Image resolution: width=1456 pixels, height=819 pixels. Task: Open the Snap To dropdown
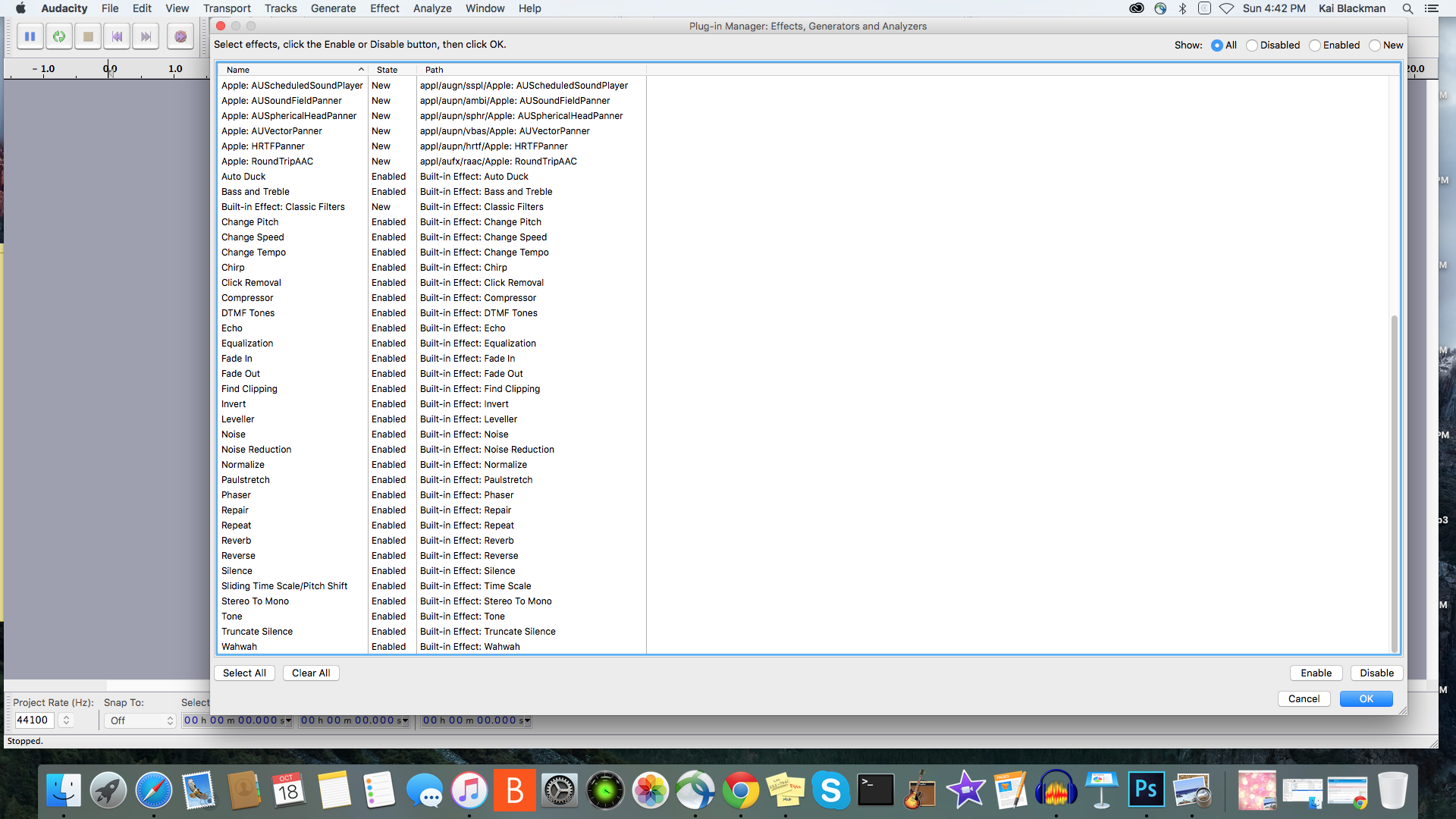(140, 720)
